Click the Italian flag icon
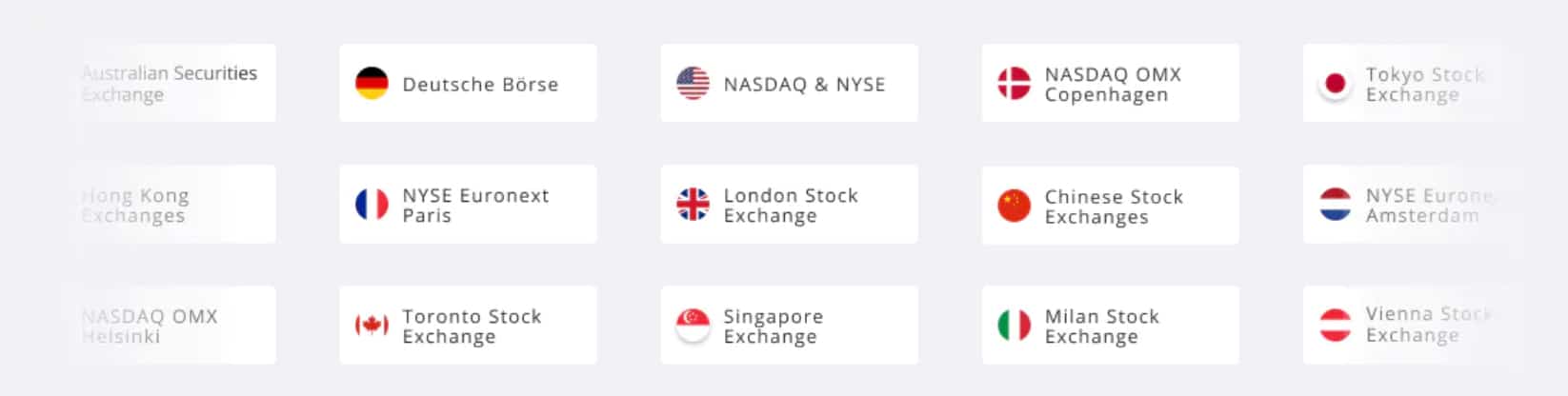The height and width of the screenshot is (396, 1568). 1014,325
